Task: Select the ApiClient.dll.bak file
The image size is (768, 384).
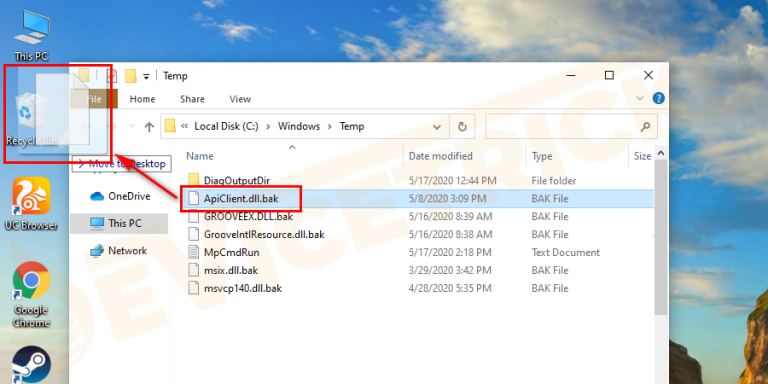Action: pos(241,199)
